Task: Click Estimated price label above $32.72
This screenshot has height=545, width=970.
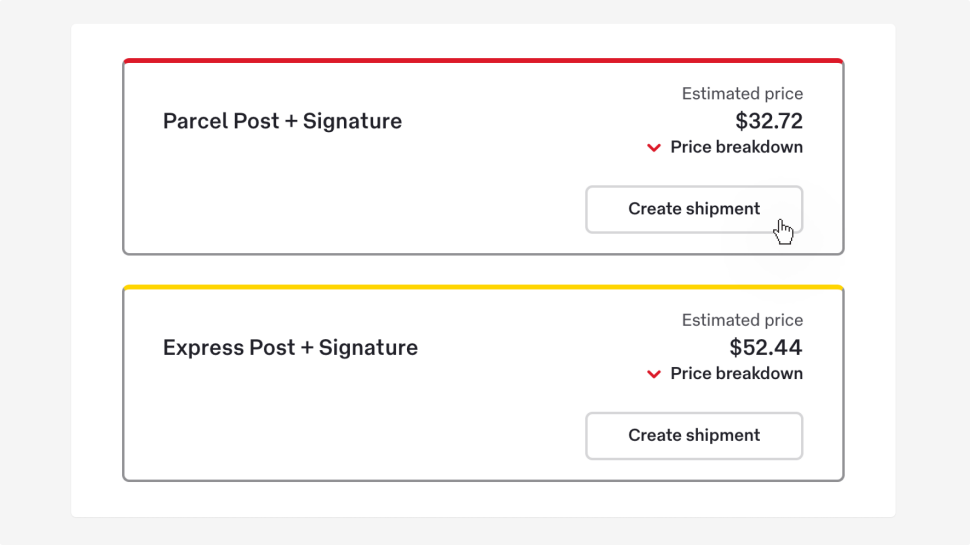Action: point(742,94)
